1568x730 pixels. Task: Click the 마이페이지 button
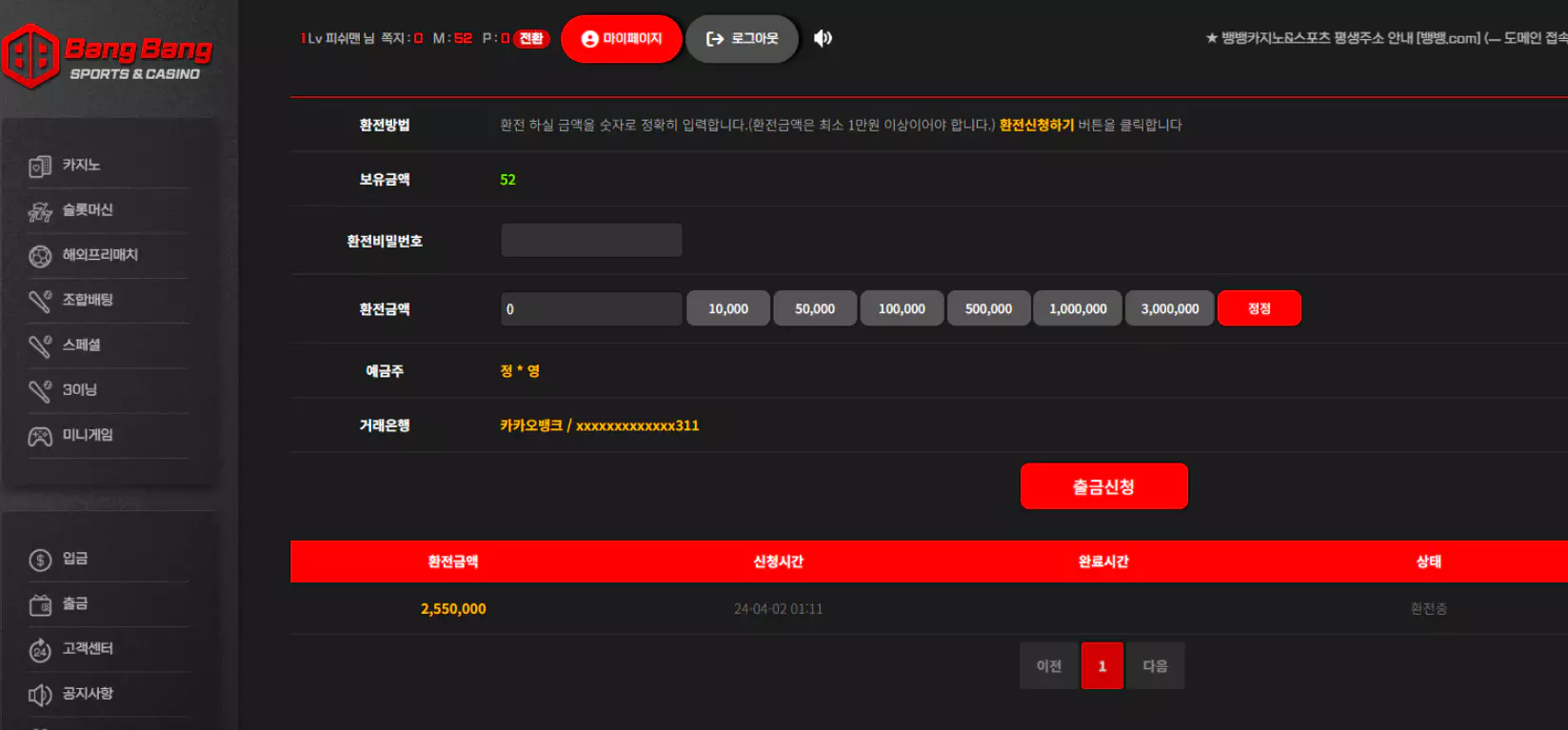(622, 39)
